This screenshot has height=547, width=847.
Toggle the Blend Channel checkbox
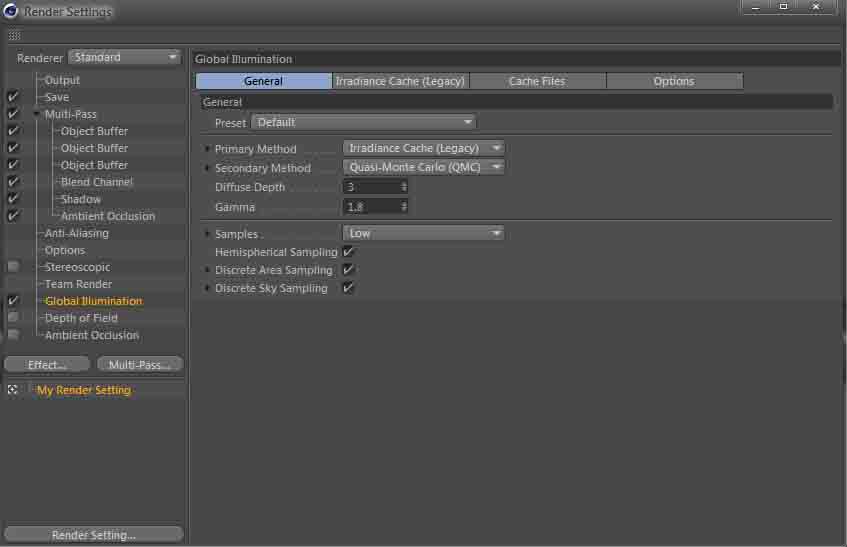pos(13,181)
